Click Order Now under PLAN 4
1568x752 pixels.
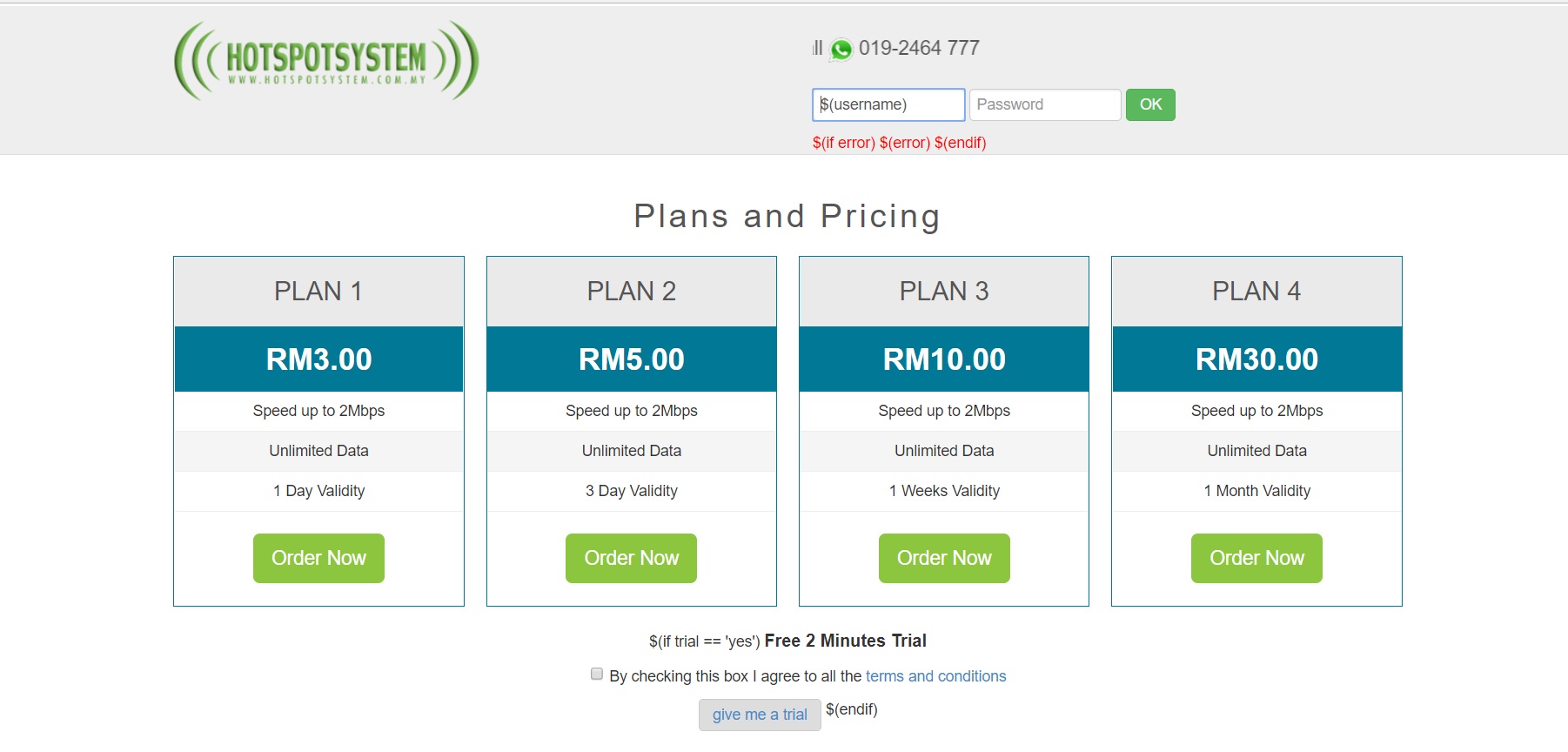point(1256,558)
